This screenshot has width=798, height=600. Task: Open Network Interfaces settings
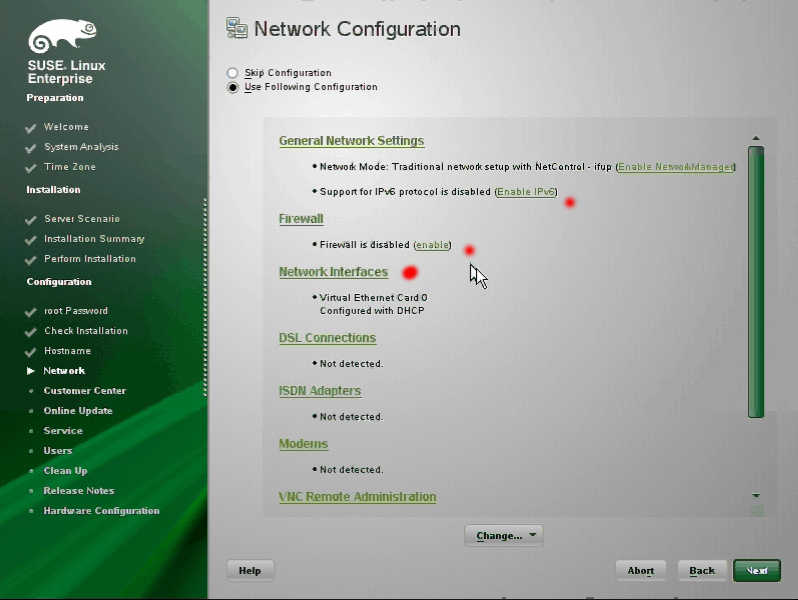[x=333, y=272]
